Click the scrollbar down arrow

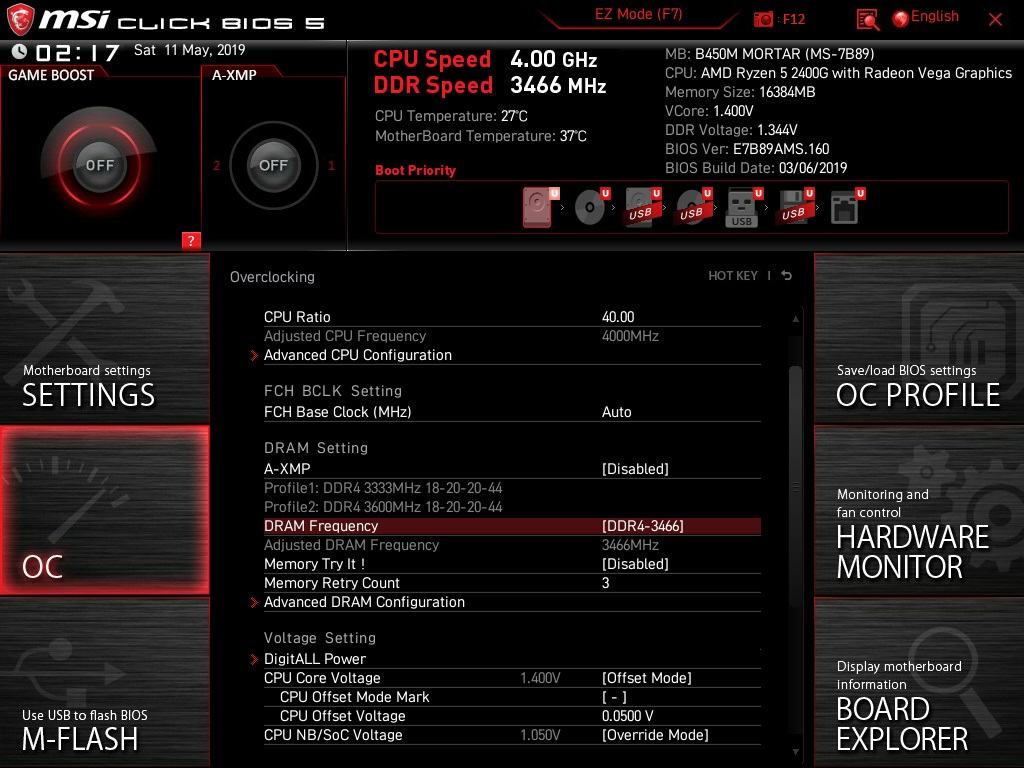click(x=795, y=752)
